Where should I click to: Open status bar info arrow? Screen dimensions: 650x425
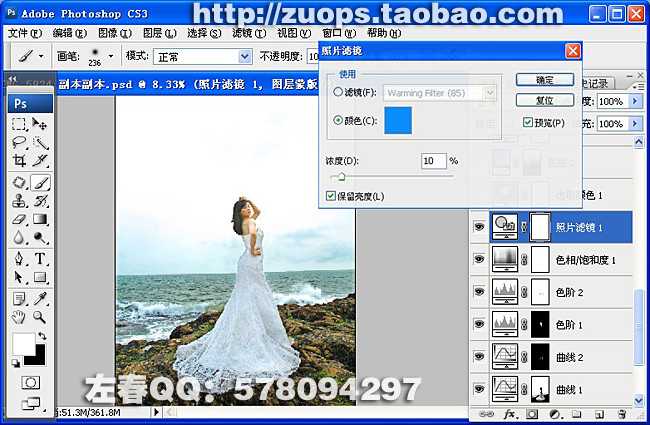pyautogui.click(x=156, y=412)
